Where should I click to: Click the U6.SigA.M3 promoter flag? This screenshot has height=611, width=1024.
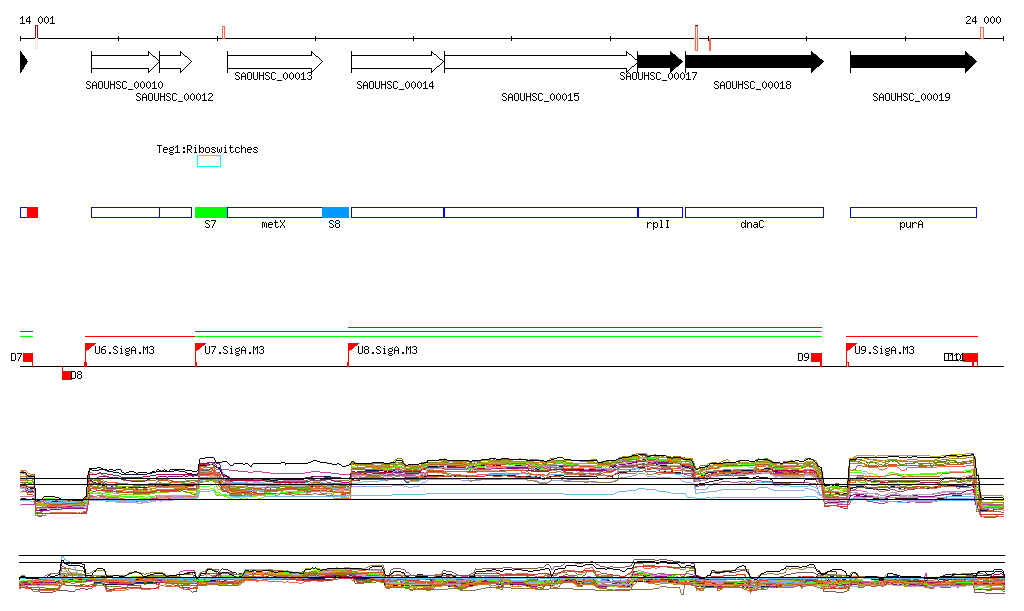pos(90,348)
